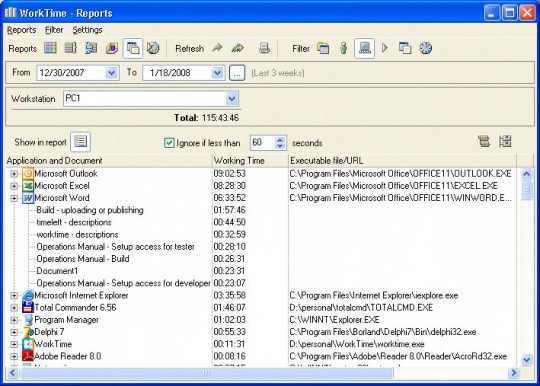Viewport: 540px width, 386px height.
Task: Sort by Executable file/URL column header
Action: coord(402,161)
